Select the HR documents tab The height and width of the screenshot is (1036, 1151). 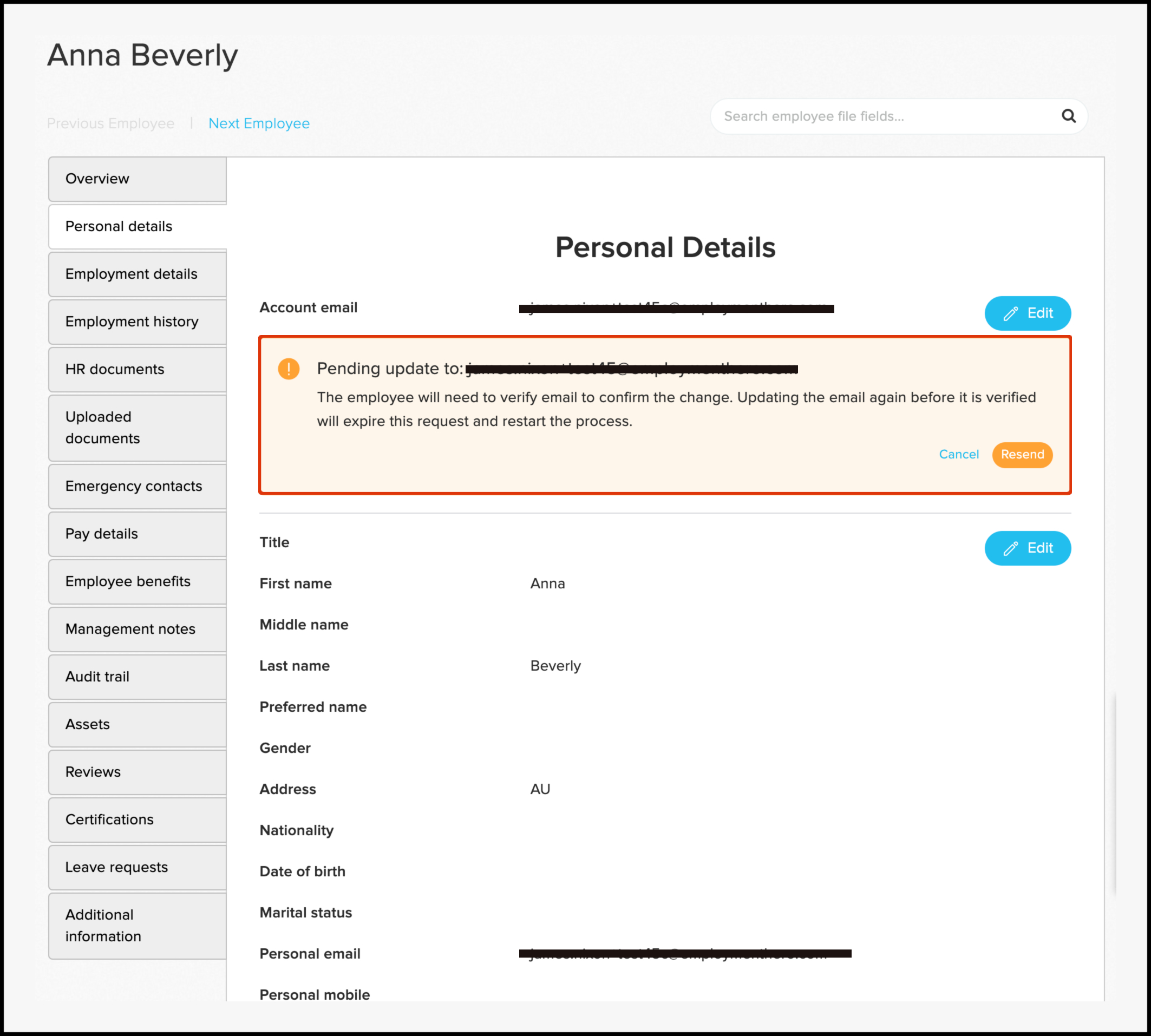[x=138, y=370]
